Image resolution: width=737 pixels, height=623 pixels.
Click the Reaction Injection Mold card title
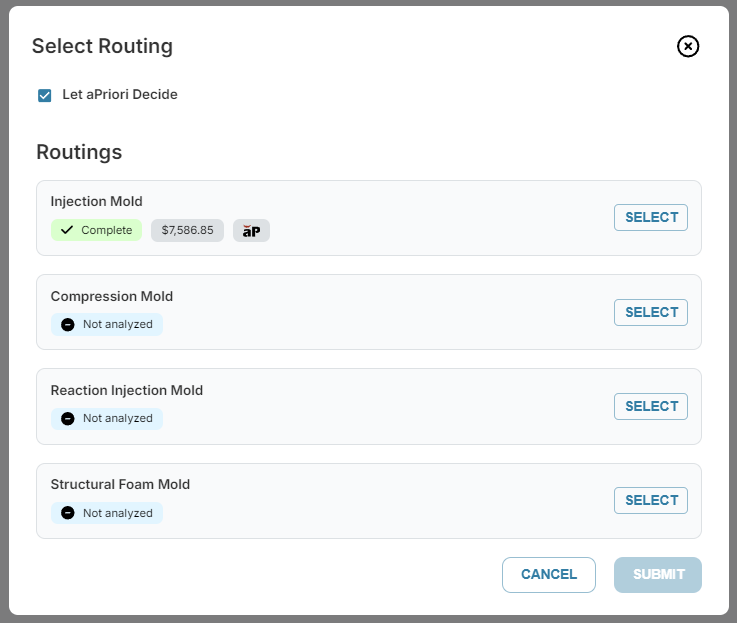127,390
